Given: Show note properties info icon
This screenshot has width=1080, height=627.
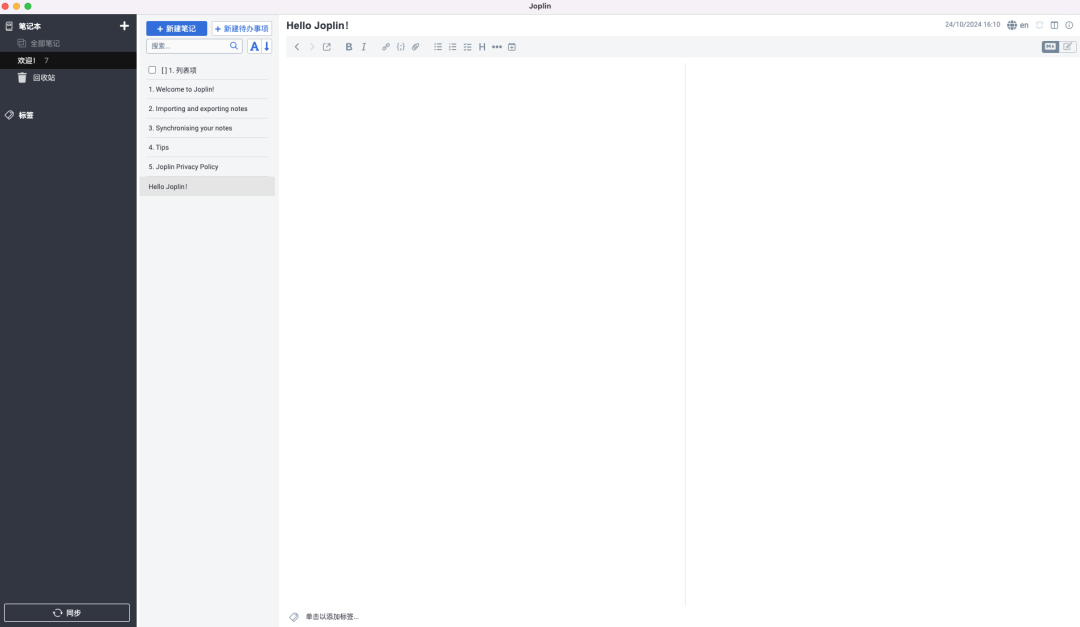Looking at the screenshot, I should (x=1069, y=25).
